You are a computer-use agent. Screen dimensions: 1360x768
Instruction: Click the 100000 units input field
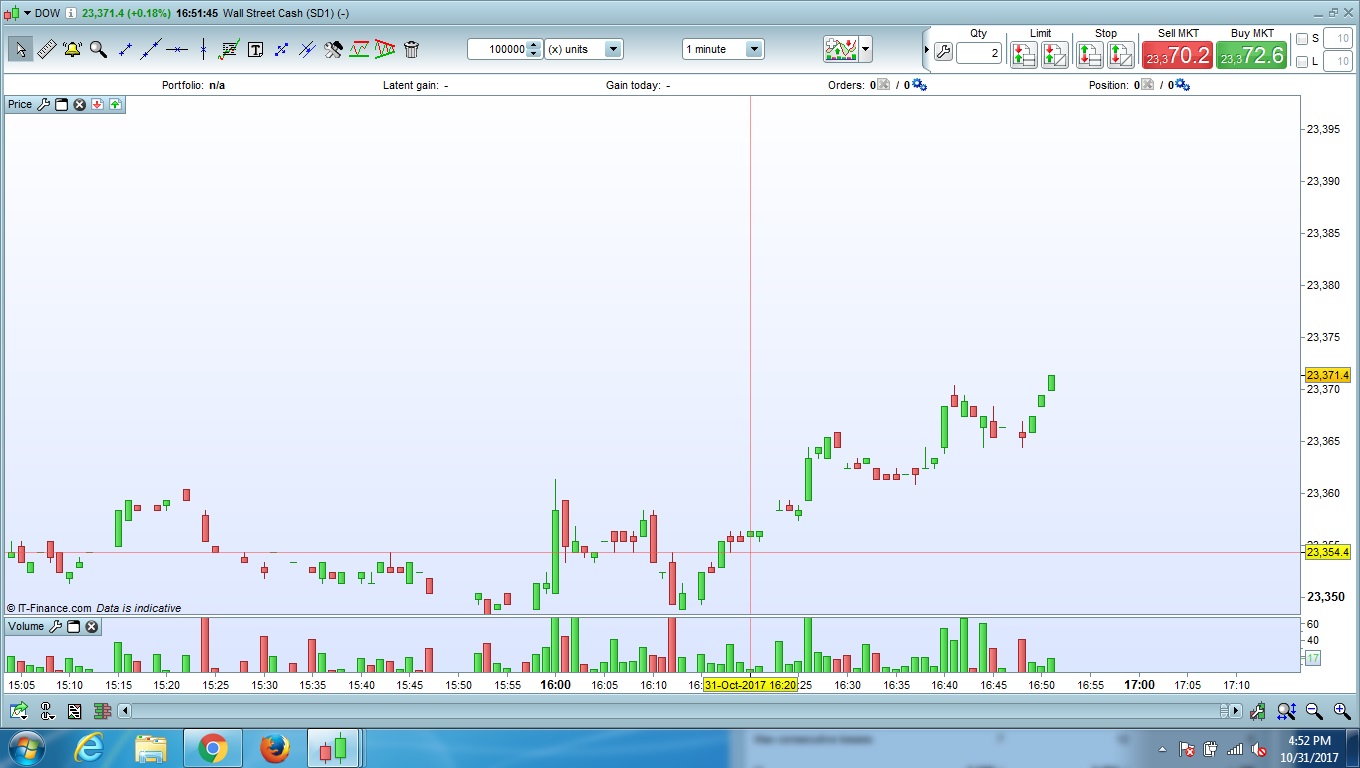click(497, 49)
